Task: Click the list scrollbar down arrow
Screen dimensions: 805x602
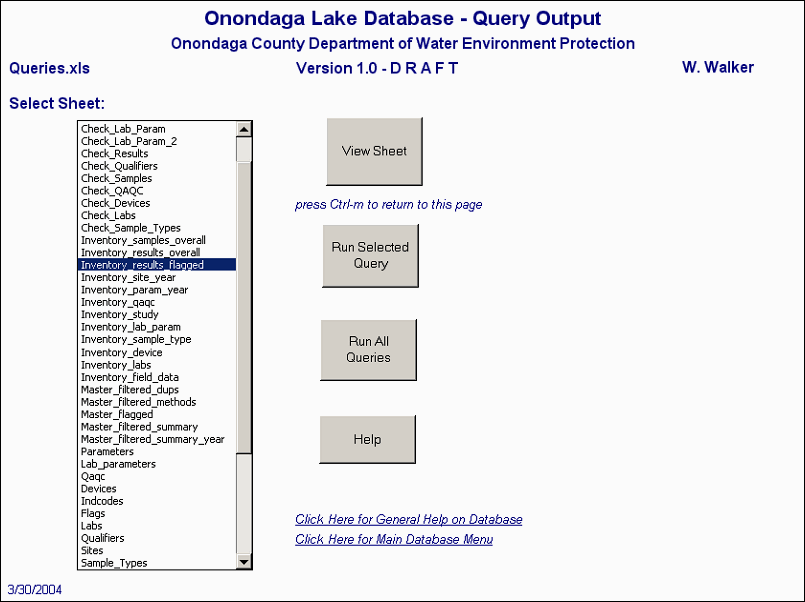Action: [244, 562]
